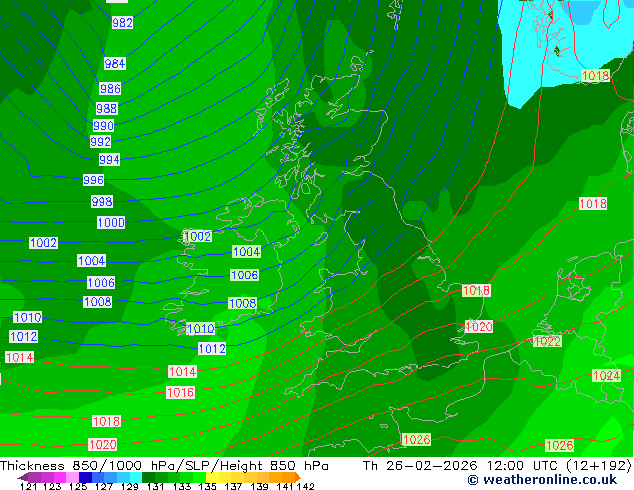Click the legend value 121

point(28,486)
